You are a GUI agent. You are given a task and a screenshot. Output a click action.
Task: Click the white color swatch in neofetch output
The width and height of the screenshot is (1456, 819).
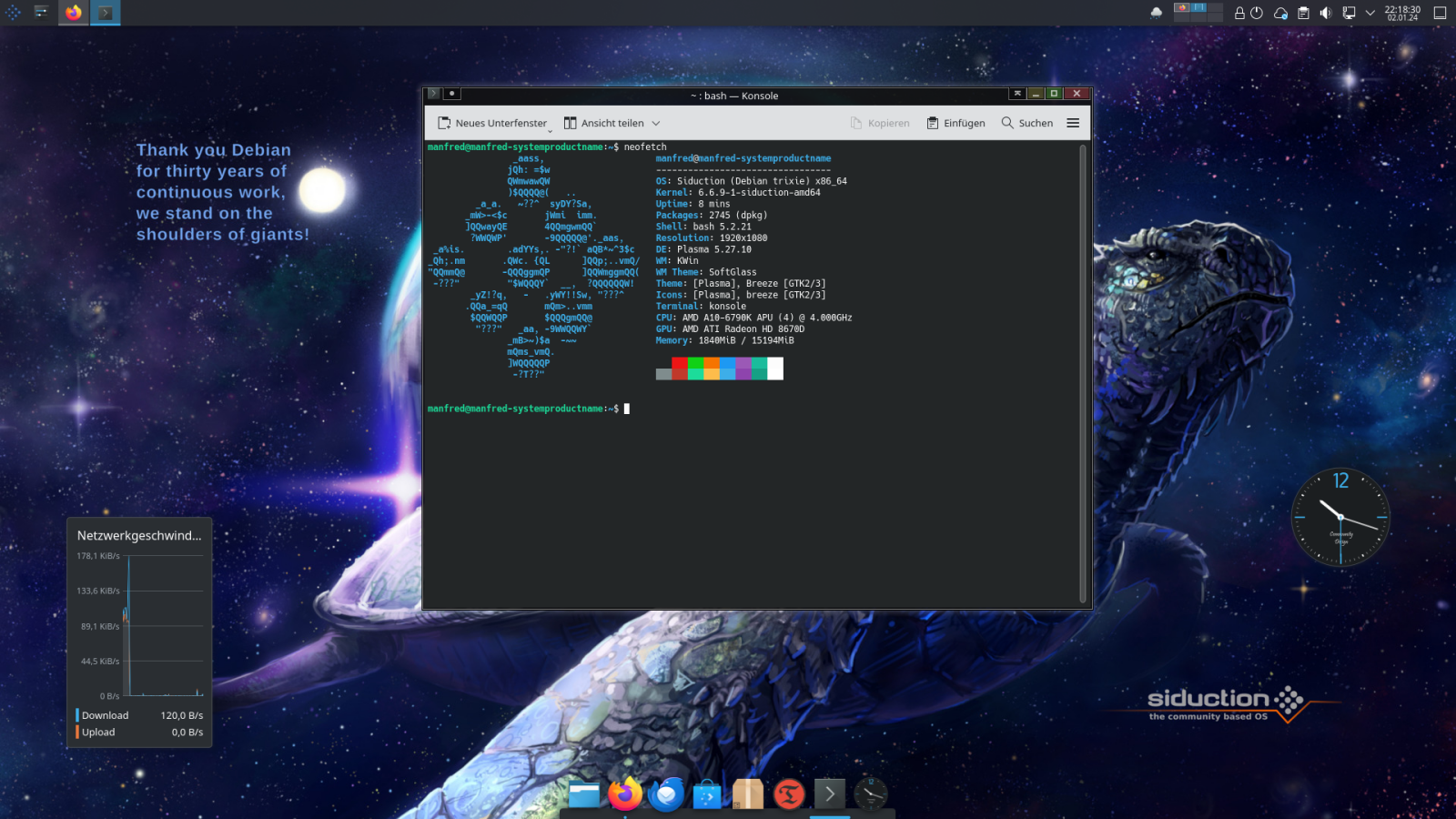(775, 368)
